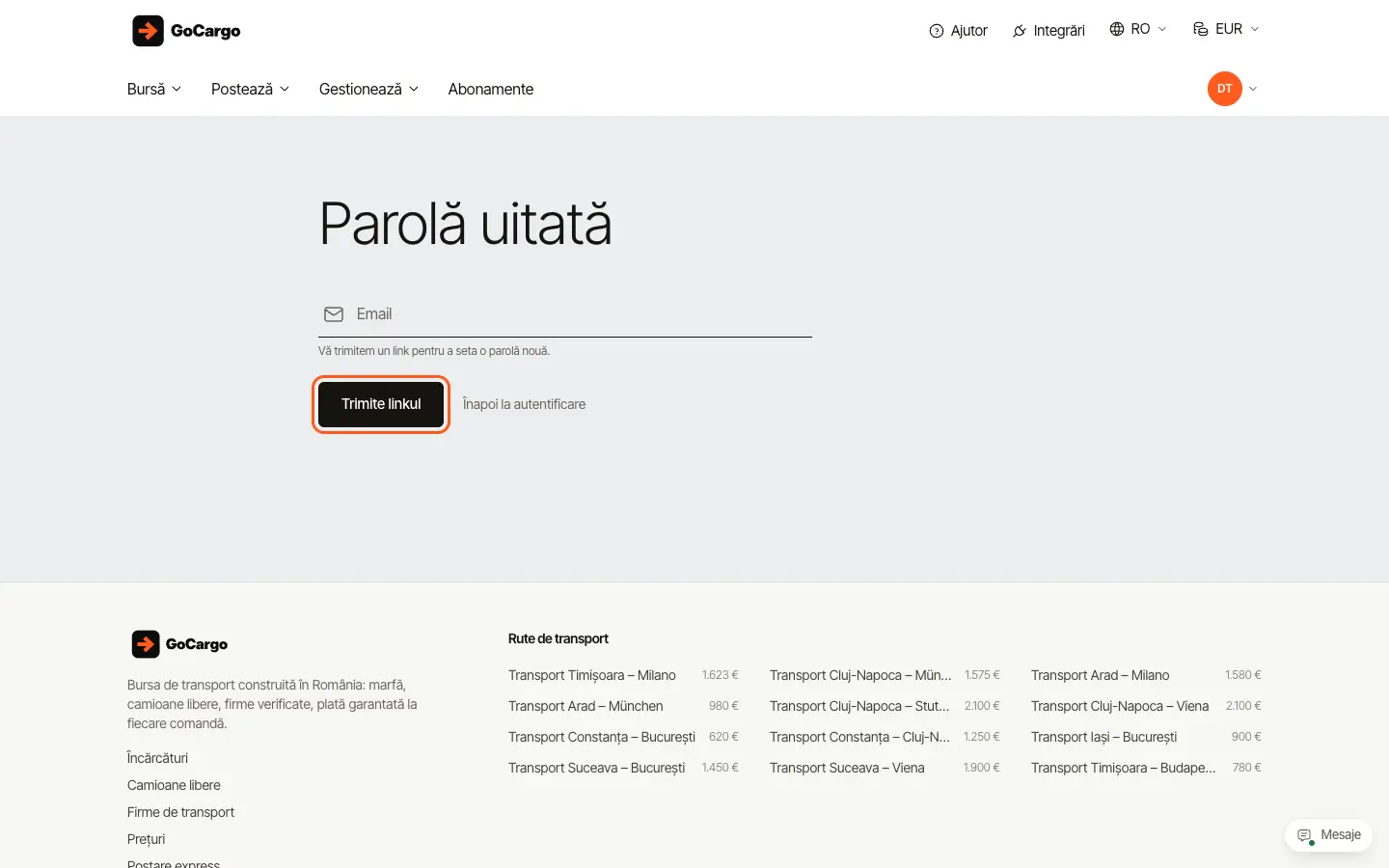Click the GoCargo logo in the header
The image size is (1389, 868).
click(x=186, y=31)
